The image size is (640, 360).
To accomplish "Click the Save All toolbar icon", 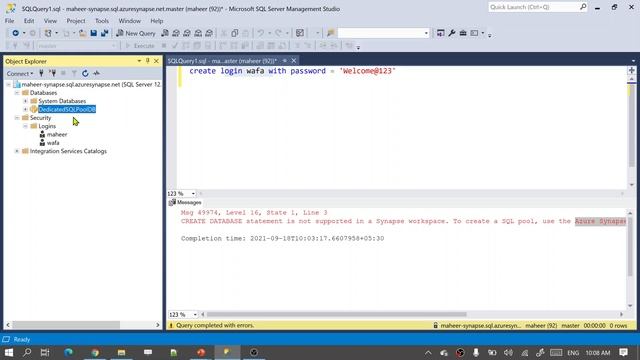I will point(104,33).
